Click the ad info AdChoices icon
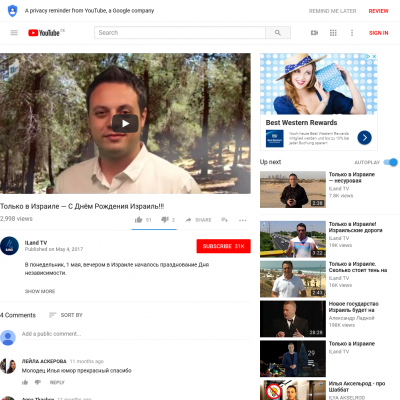The width and height of the screenshot is (400, 400). tap(368, 56)
